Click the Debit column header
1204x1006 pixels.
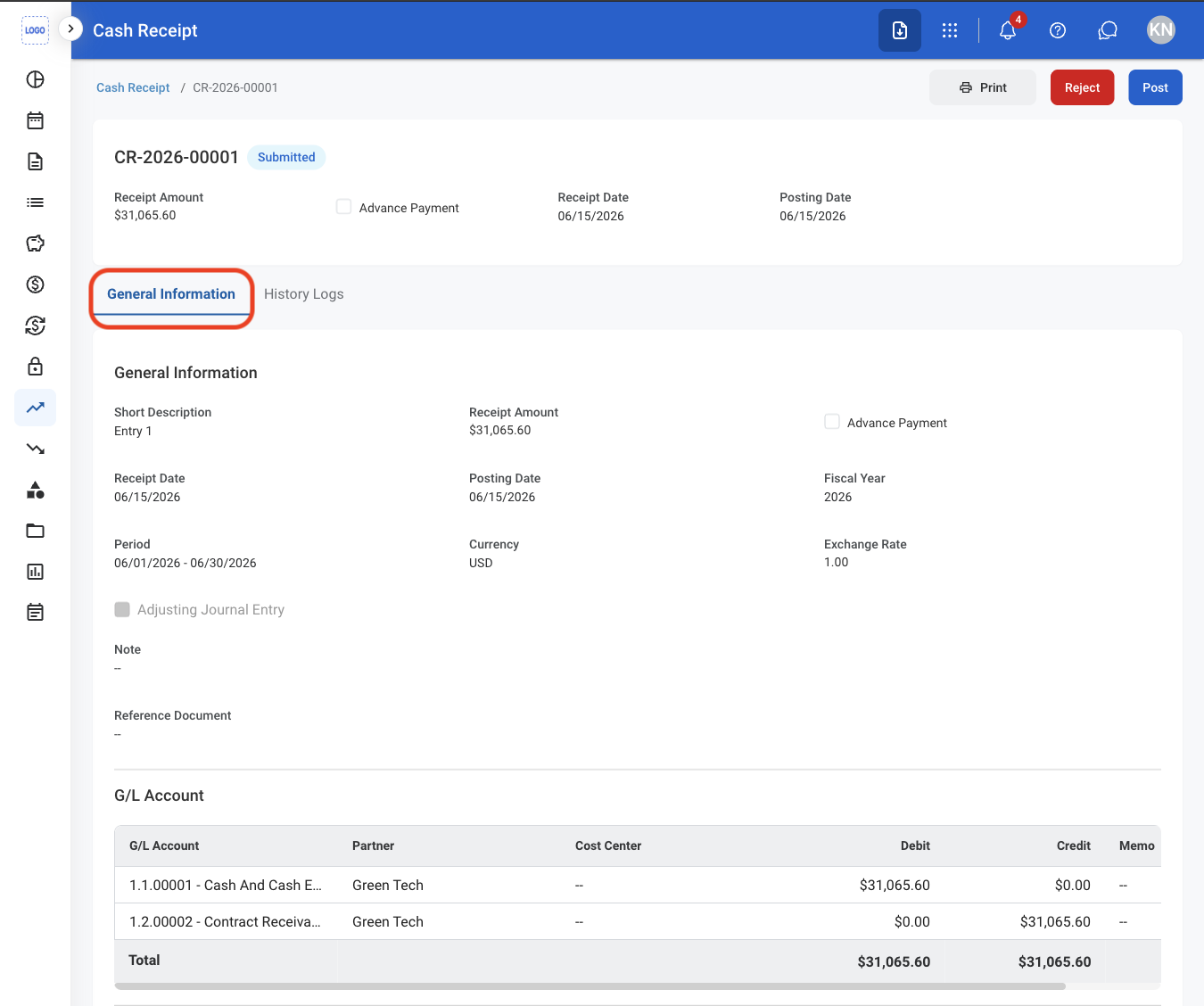click(915, 845)
